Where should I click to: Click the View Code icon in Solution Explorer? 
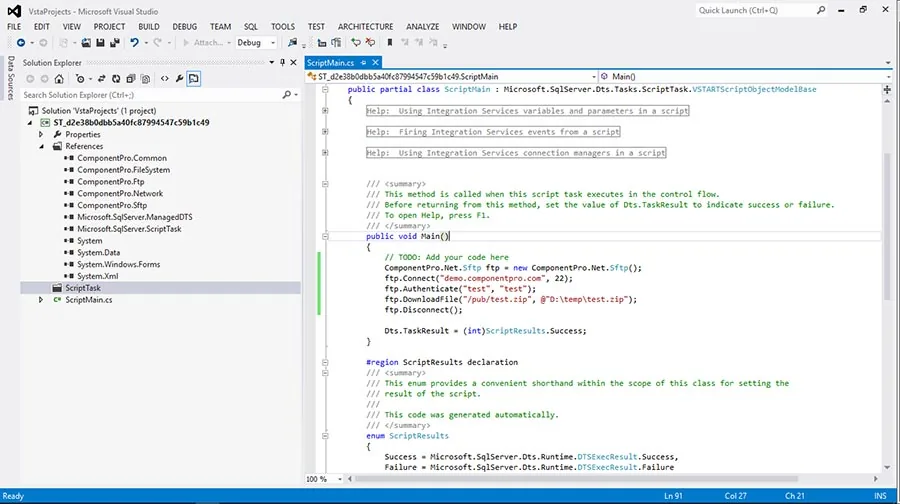pyautogui.click(x=165, y=79)
